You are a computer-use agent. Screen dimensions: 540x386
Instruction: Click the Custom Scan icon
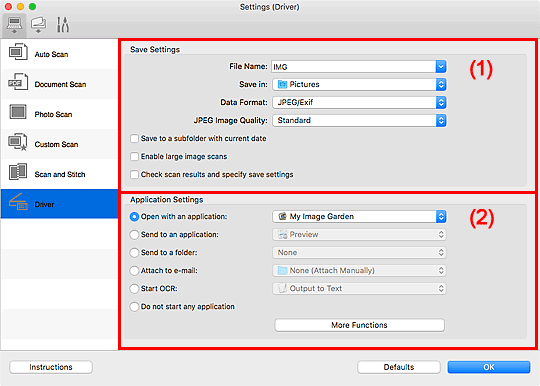18,142
